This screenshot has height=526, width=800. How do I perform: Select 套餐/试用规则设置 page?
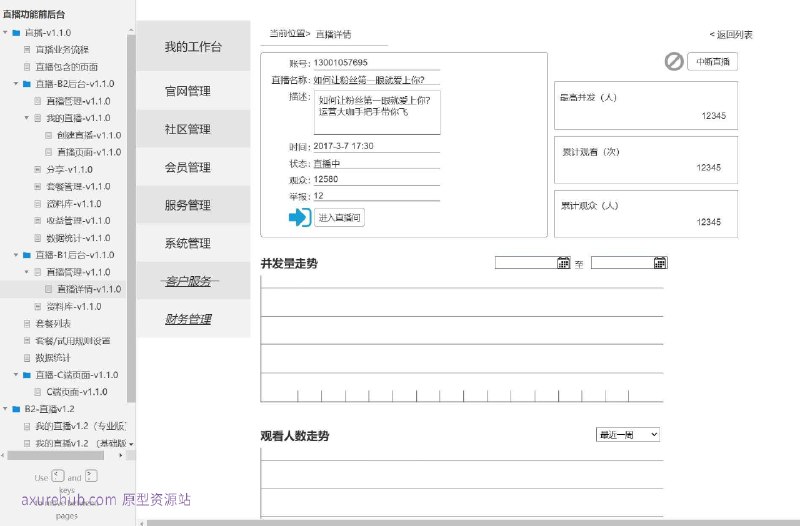[72, 341]
